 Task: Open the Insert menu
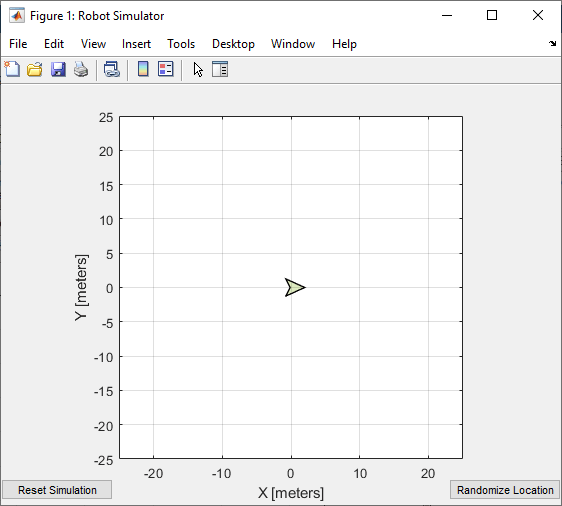pyautogui.click(x=136, y=44)
